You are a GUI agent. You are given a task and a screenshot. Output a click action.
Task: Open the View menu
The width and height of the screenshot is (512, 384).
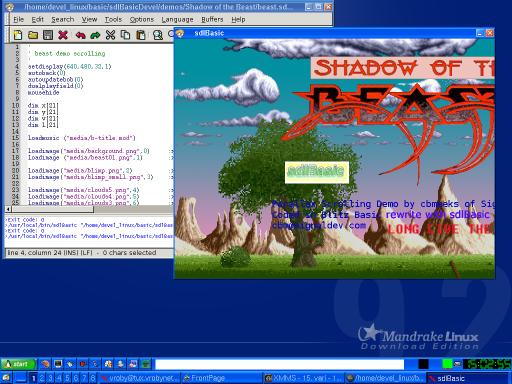(89, 19)
